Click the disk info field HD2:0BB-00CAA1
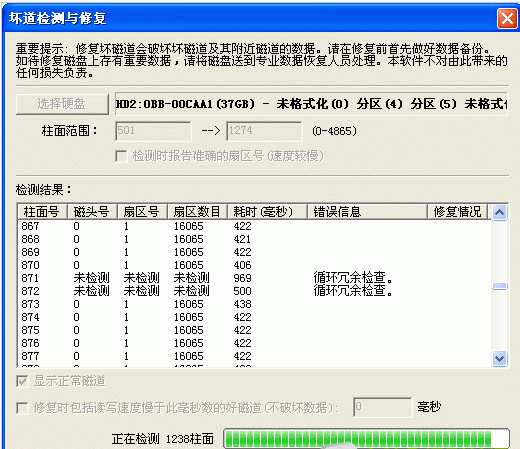Image resolution: width=520 pixels, height=449 pixels. pos(311,104)
